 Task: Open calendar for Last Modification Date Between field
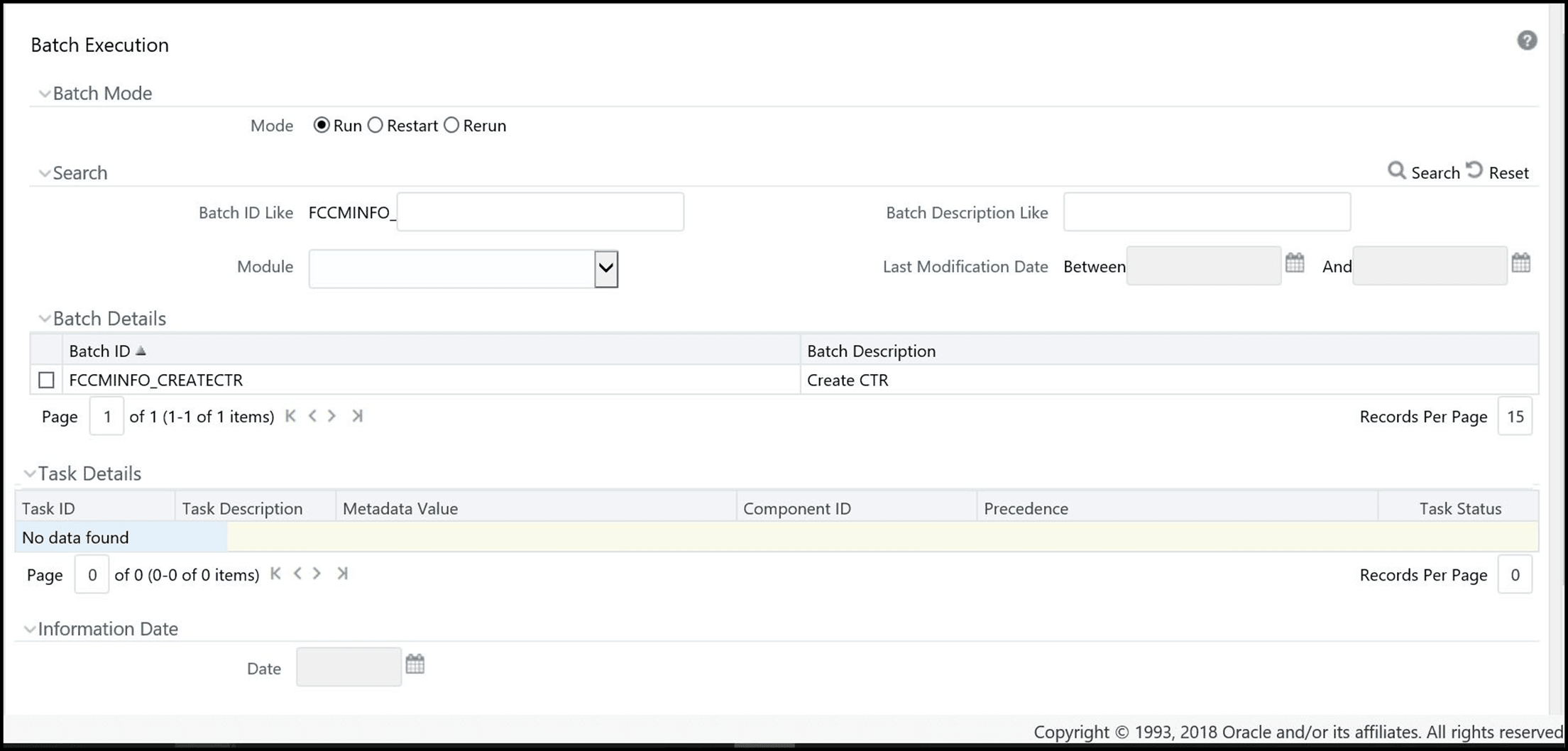[x=1295, y=263]
